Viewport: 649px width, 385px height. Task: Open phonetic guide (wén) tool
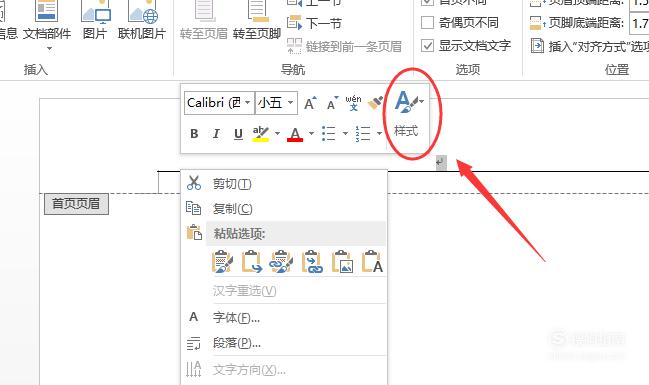353,103
